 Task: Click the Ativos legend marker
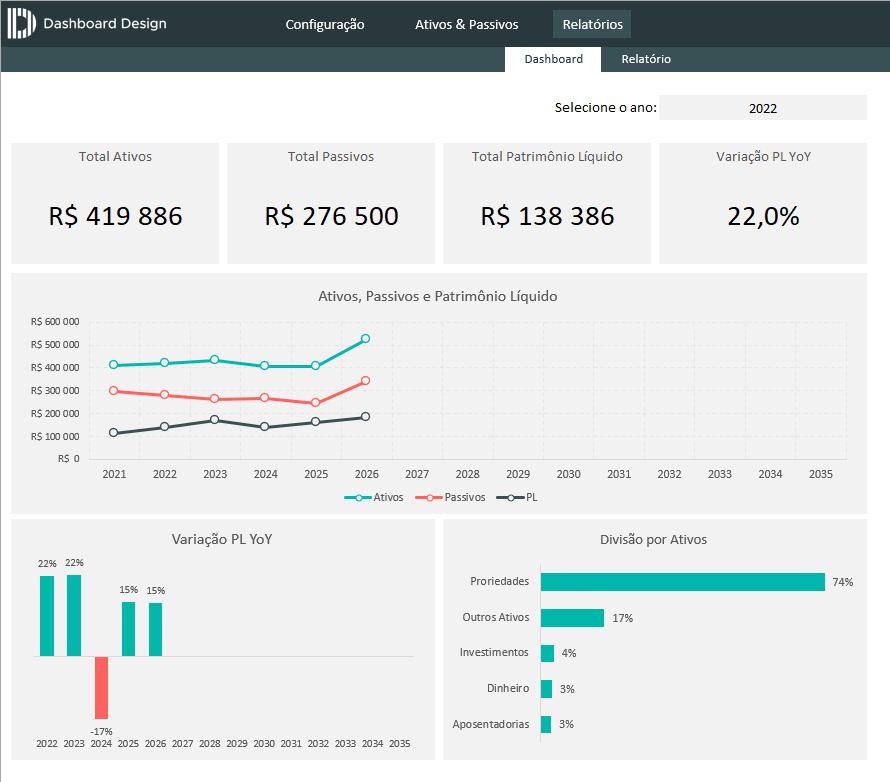[x=357, y=497]
